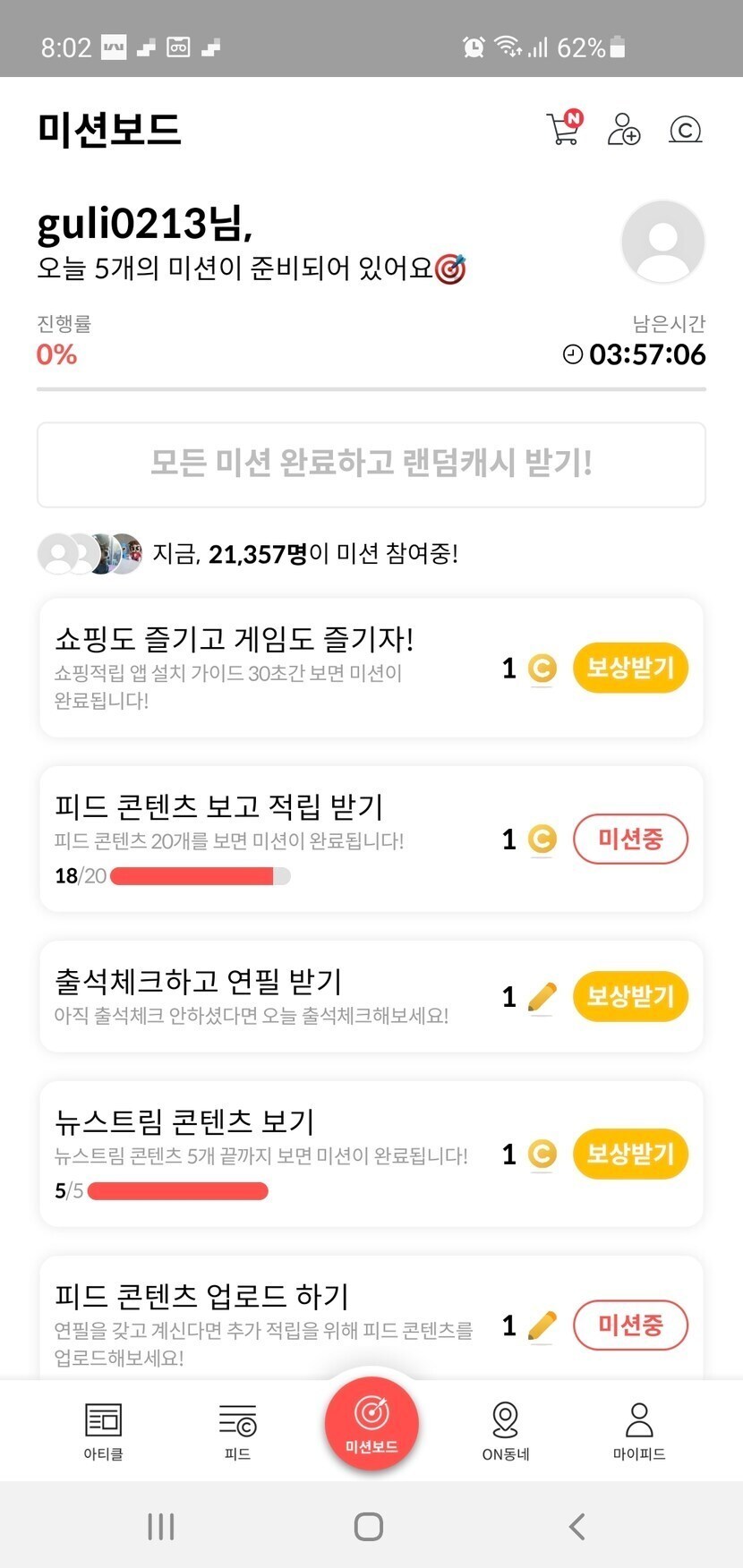Go to the 마이피드 tab
743x1568 pixels.
click(639, 1430)
